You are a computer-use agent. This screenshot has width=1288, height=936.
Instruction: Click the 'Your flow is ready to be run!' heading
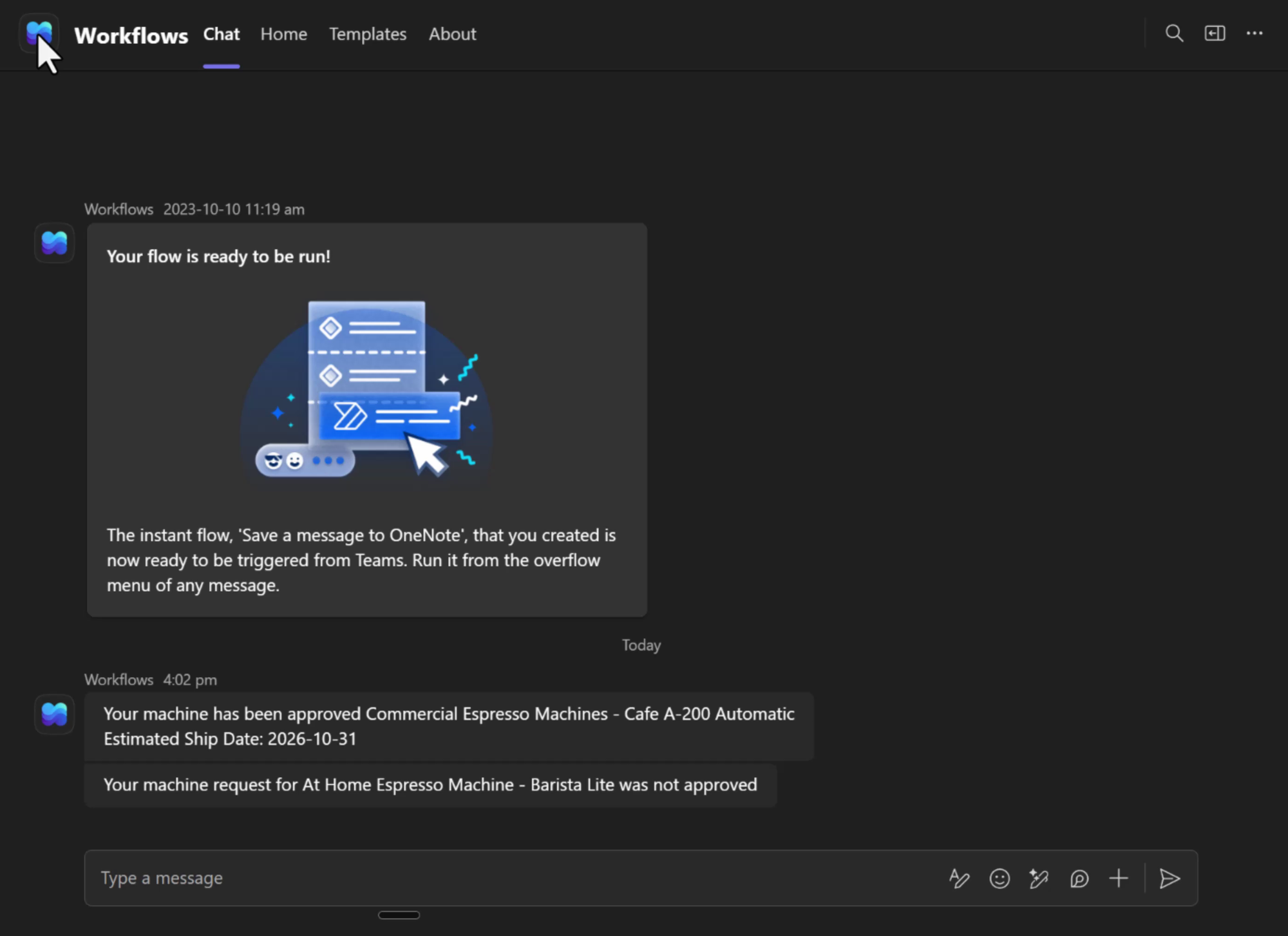(218, 256)
